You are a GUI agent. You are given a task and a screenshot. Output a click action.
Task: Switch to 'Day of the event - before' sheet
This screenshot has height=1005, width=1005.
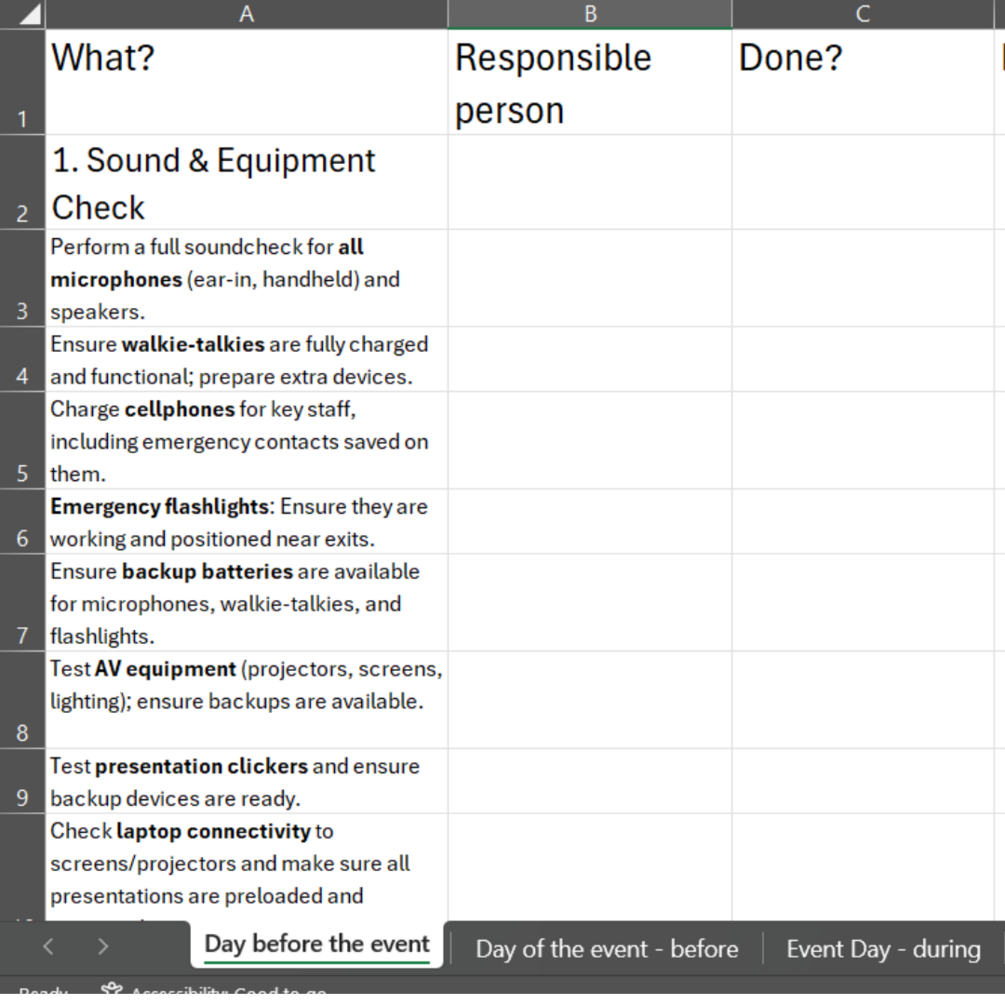pos(606,949)
